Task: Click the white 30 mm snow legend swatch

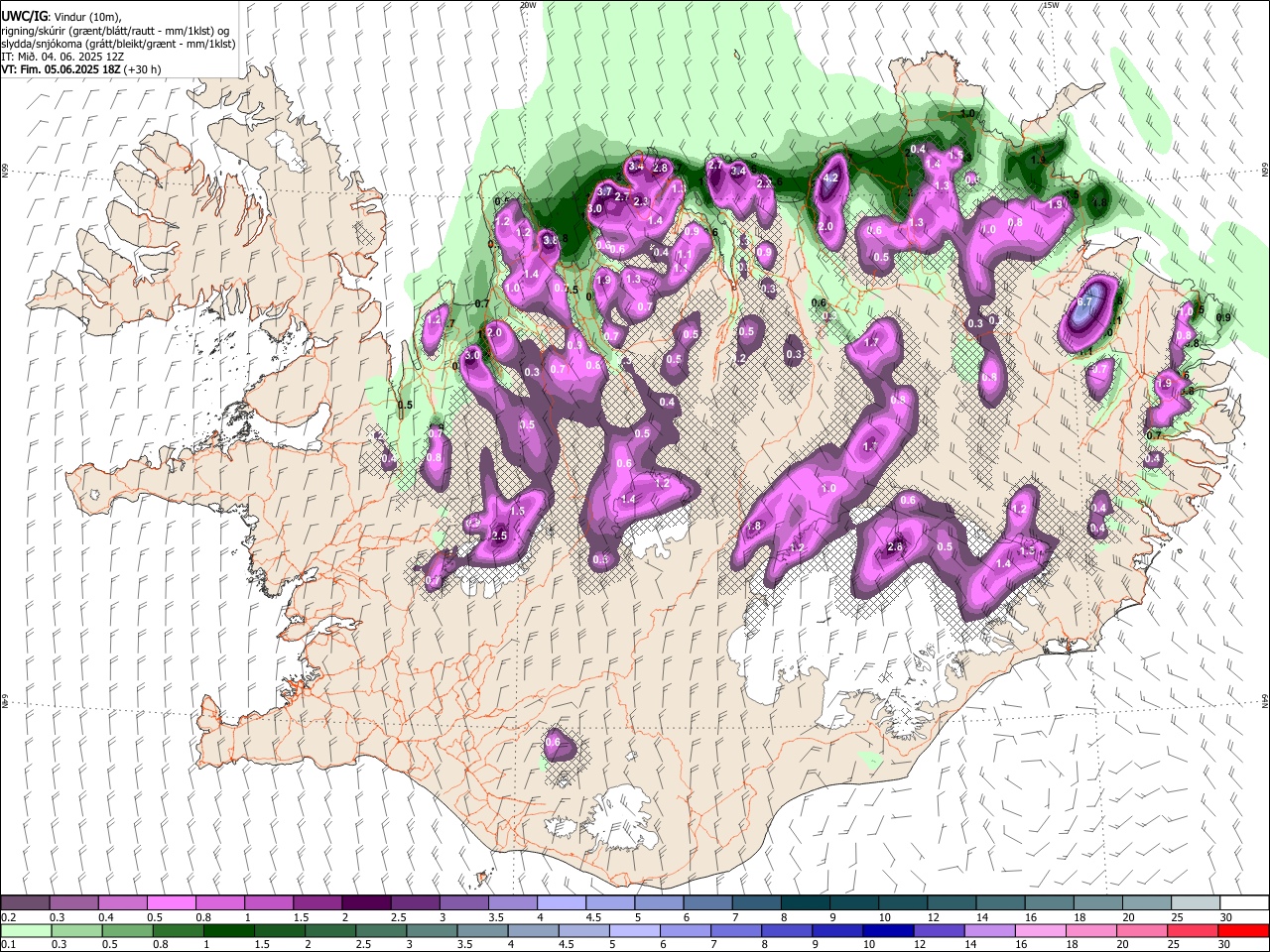Action: (x=1243, y=903)
